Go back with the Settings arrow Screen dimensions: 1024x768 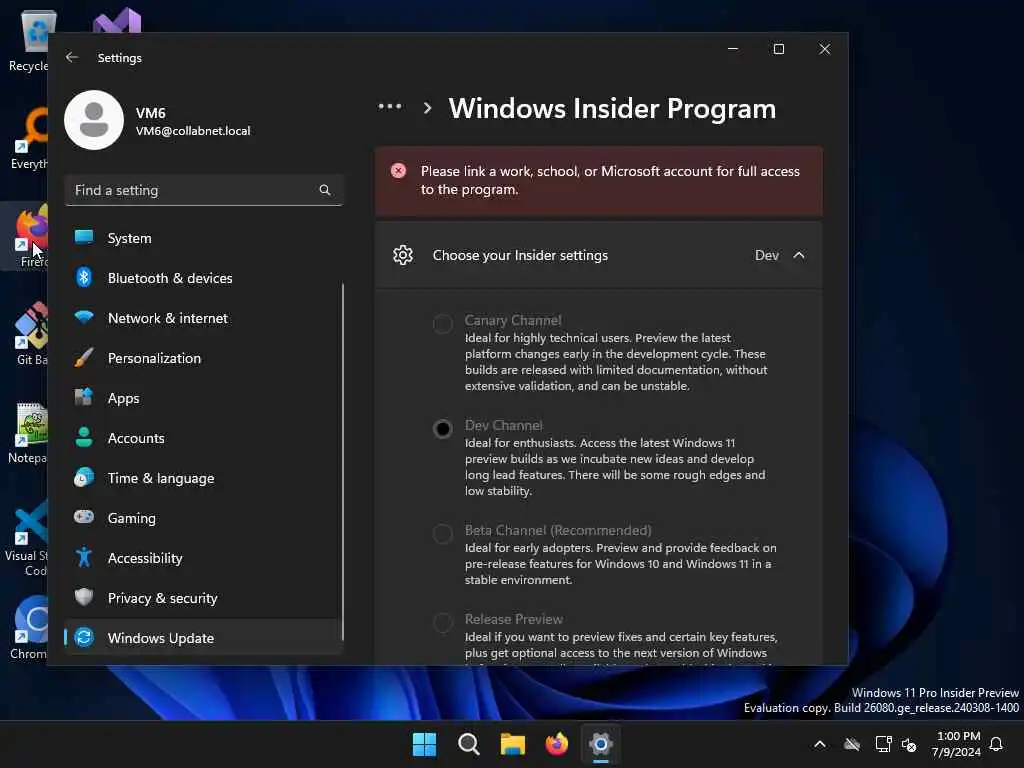coord(72,57)
